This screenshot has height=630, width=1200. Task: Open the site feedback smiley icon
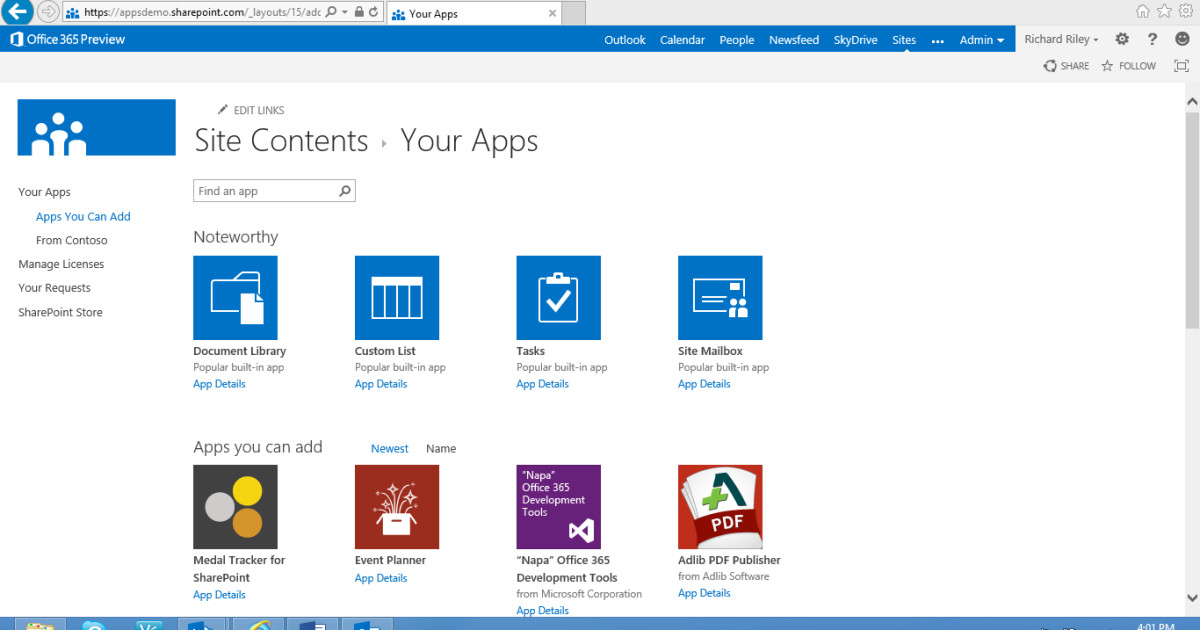1182,39
